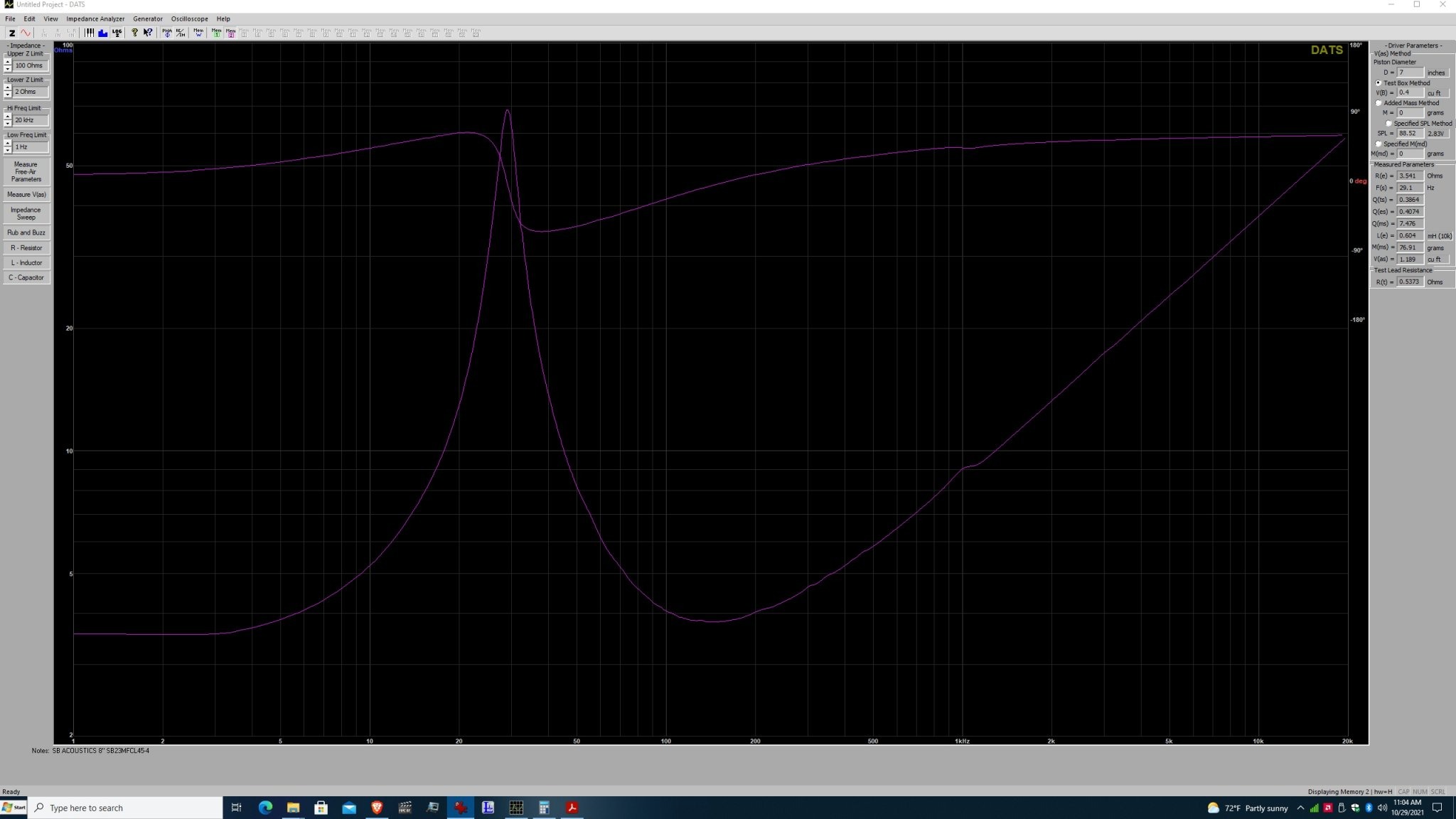The image size is (1456, 819).
Task: Increase the Upper Z Limit with up arrow
Action: pos(7,62)
